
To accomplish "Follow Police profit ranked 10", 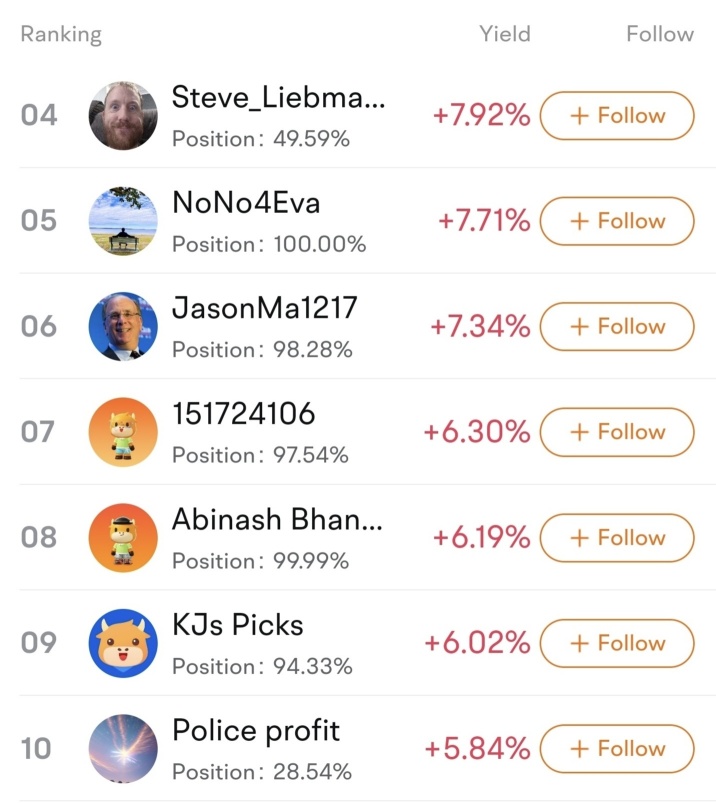I will coord(617,749).
